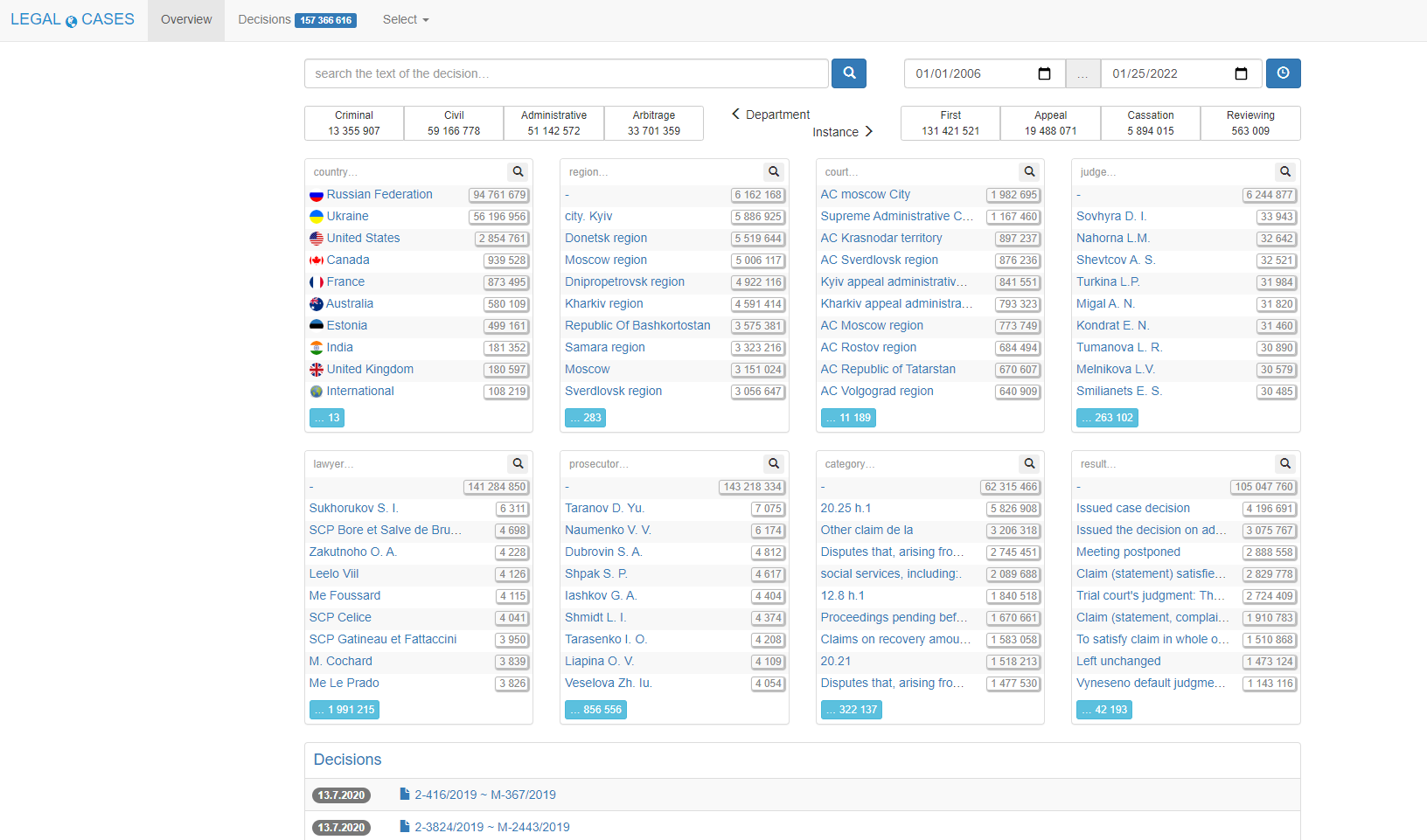The width and height of the screenshot is (1427, 840).
Task: Open decision 2-416/2019 ~ M-367/2019
Action: click(485, 795)
